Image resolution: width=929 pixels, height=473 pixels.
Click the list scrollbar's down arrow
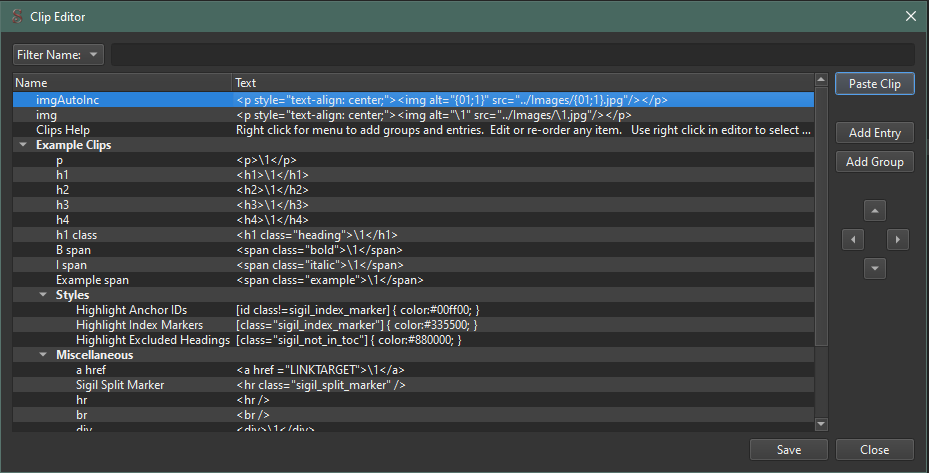[821, 424]
